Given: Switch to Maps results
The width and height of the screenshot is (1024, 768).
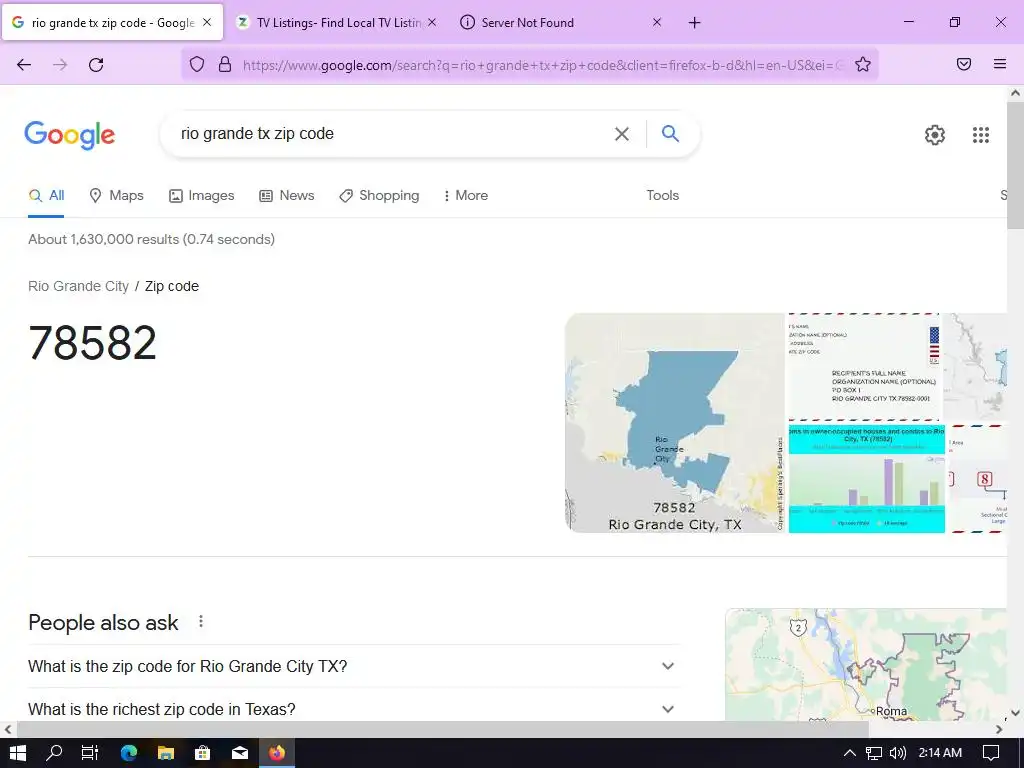Looking at the screenshot, I should pyautogui.click(x=116, y=195).
